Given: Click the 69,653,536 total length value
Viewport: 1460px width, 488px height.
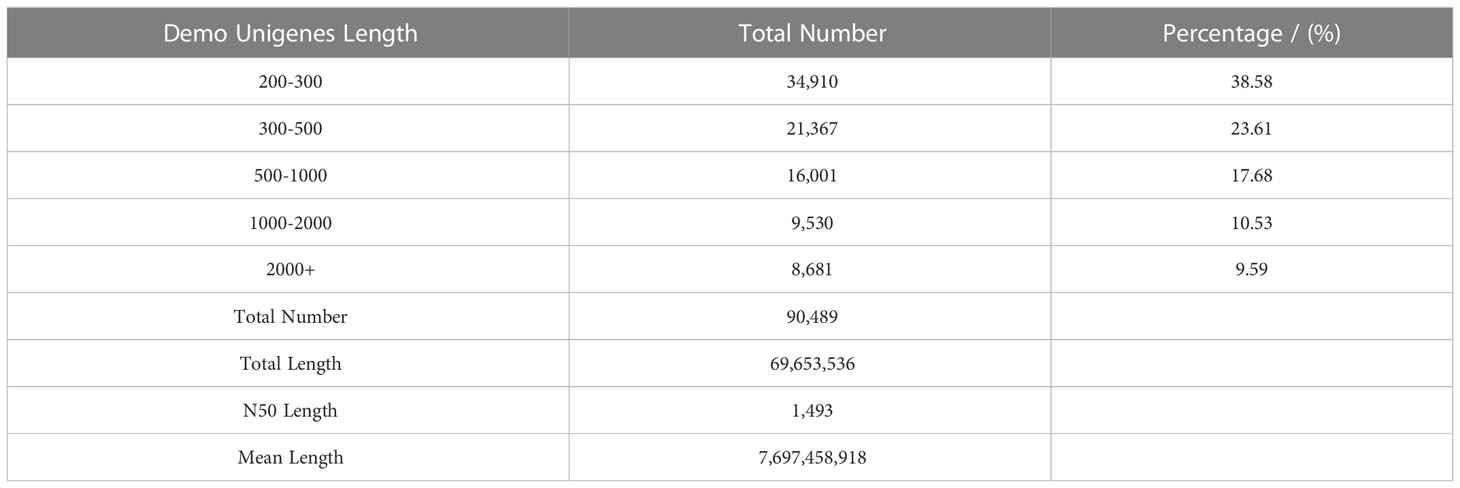Looking at the screenshot, I should point(812,364).
